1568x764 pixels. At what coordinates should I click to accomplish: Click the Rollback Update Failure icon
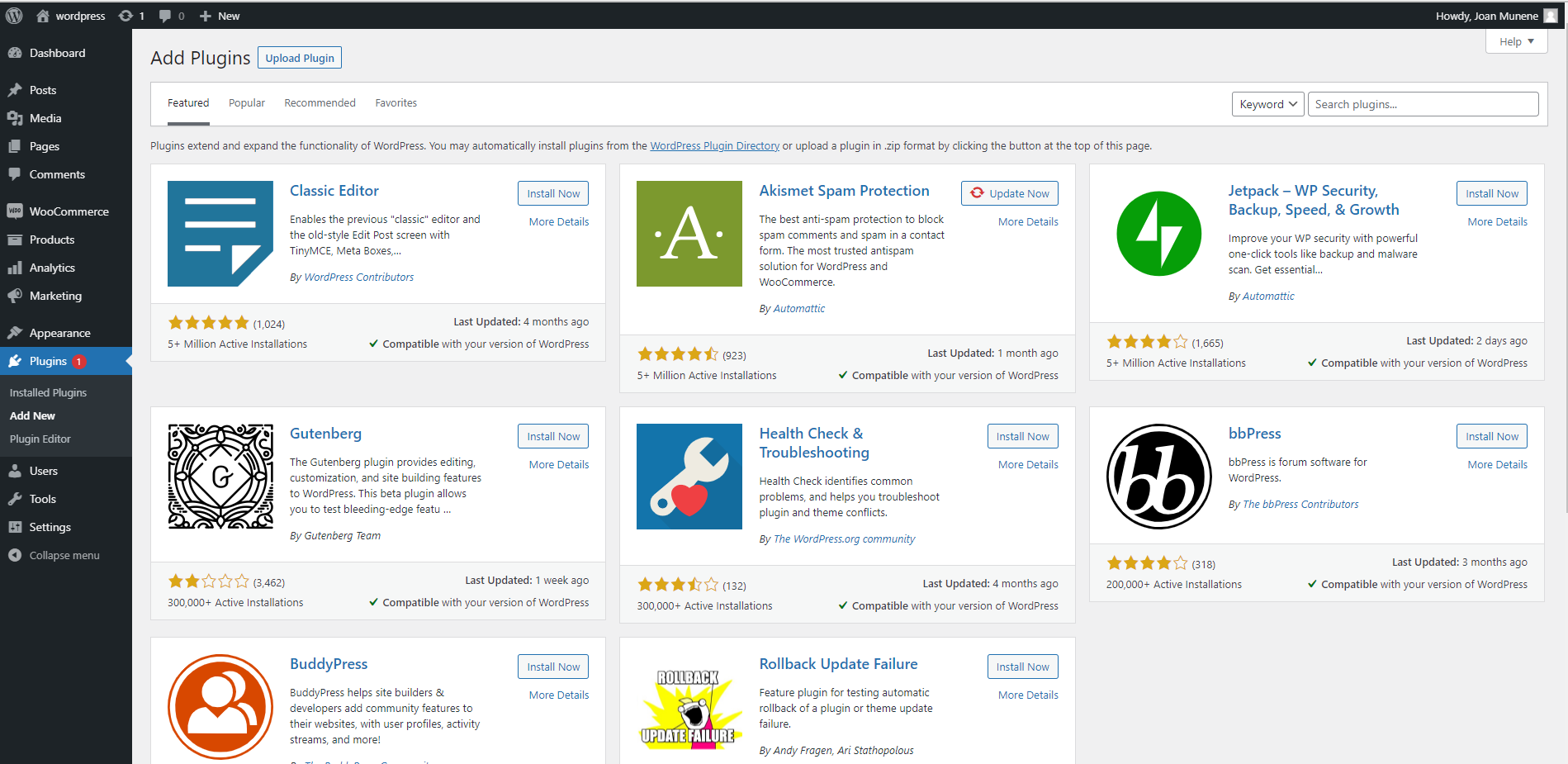[689, 707]
